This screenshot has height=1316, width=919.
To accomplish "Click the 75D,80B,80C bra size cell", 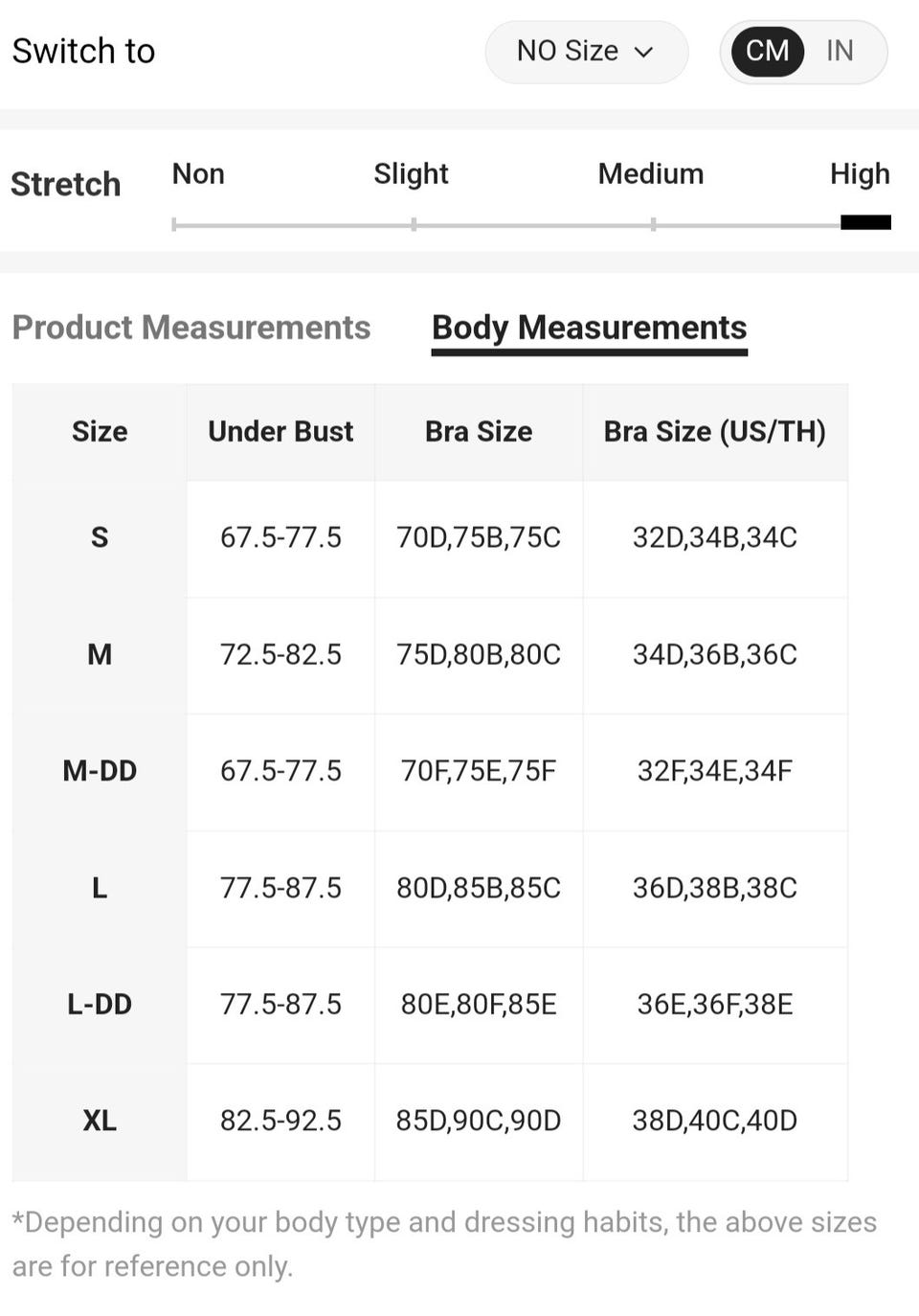I will tap(479, 655).
